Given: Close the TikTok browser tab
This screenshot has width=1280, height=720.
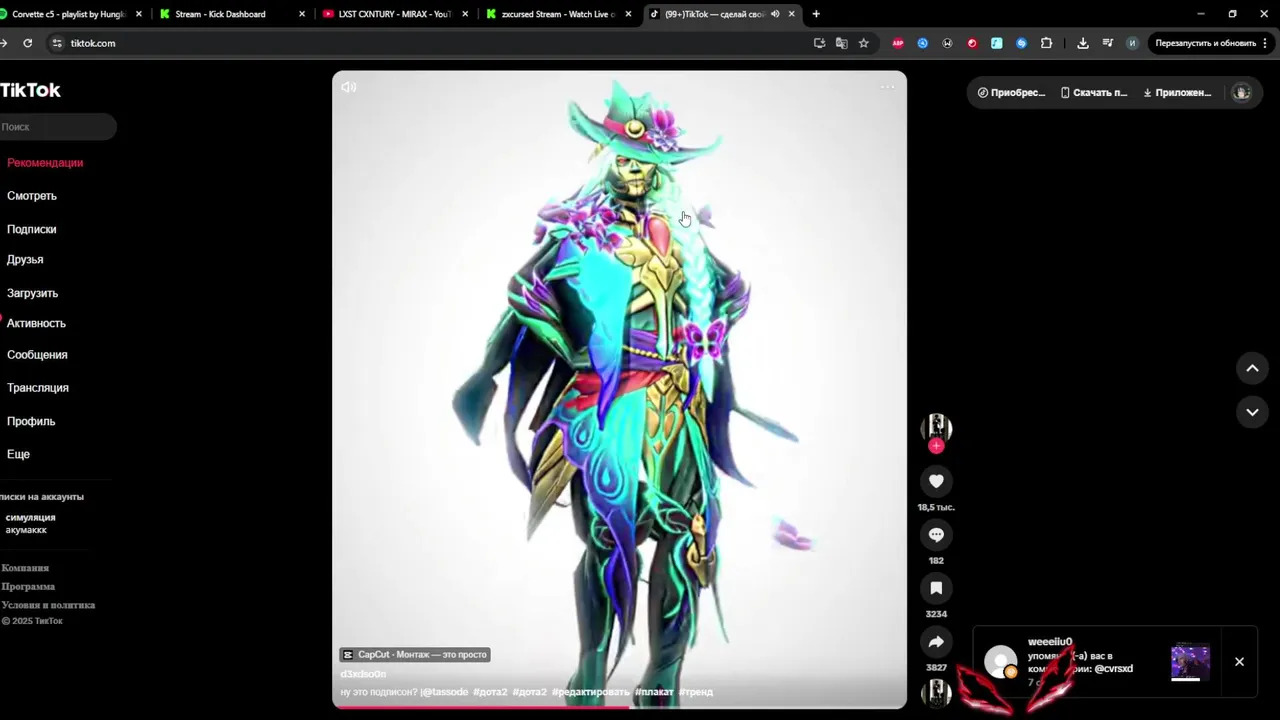Looking at the screenshot, I should click(x=792, y=14).
